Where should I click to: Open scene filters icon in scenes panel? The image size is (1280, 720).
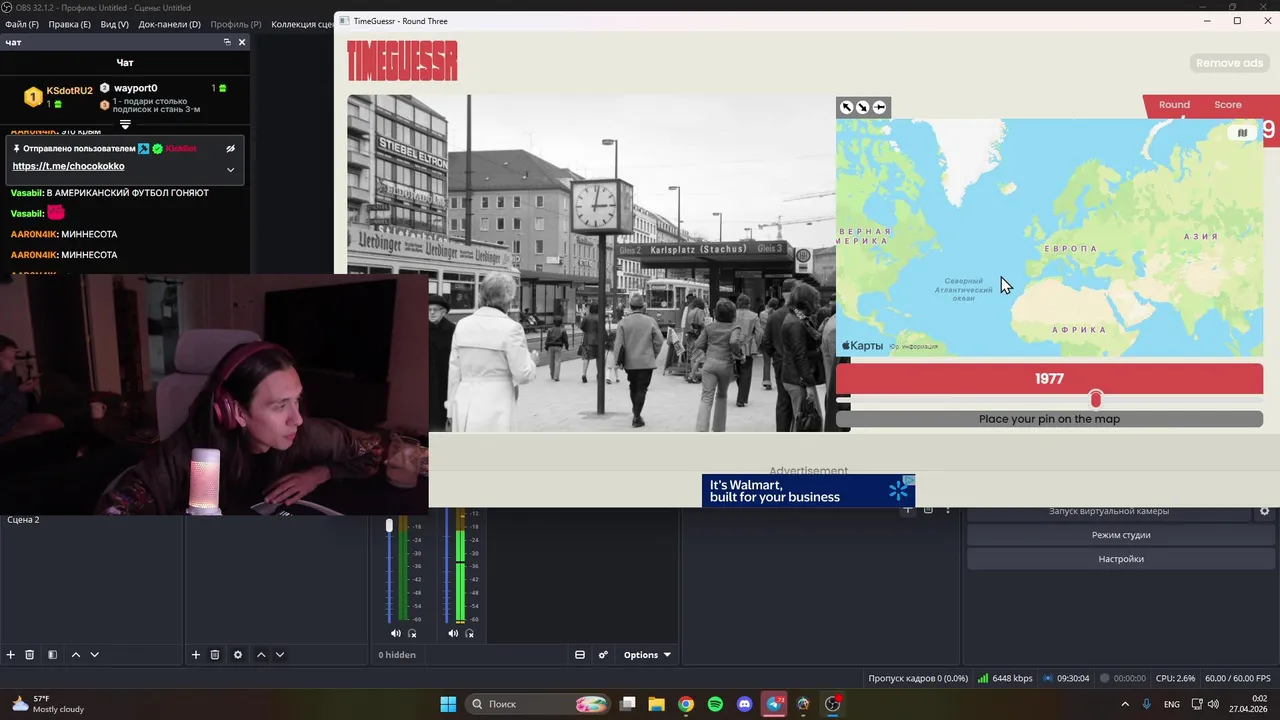pos(52,655)
